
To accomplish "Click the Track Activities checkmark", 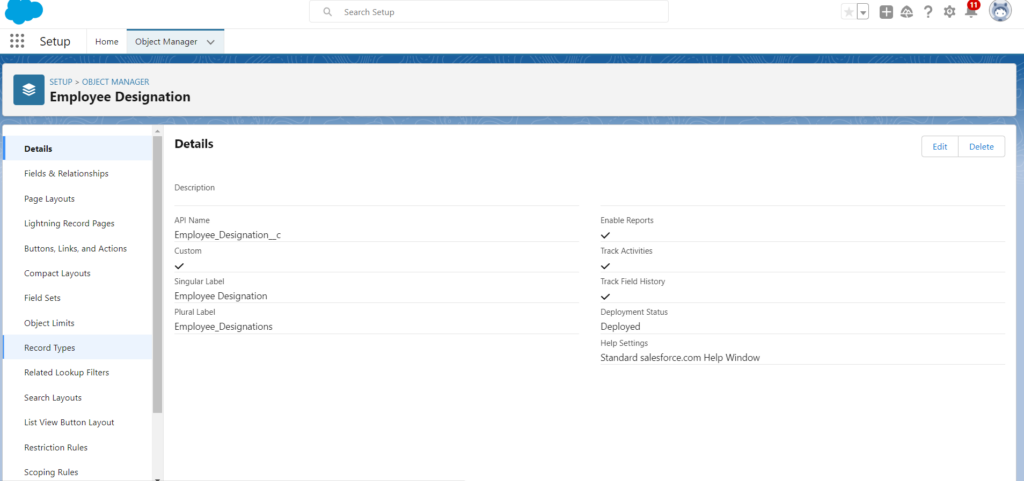I will (x=605, y=266).
